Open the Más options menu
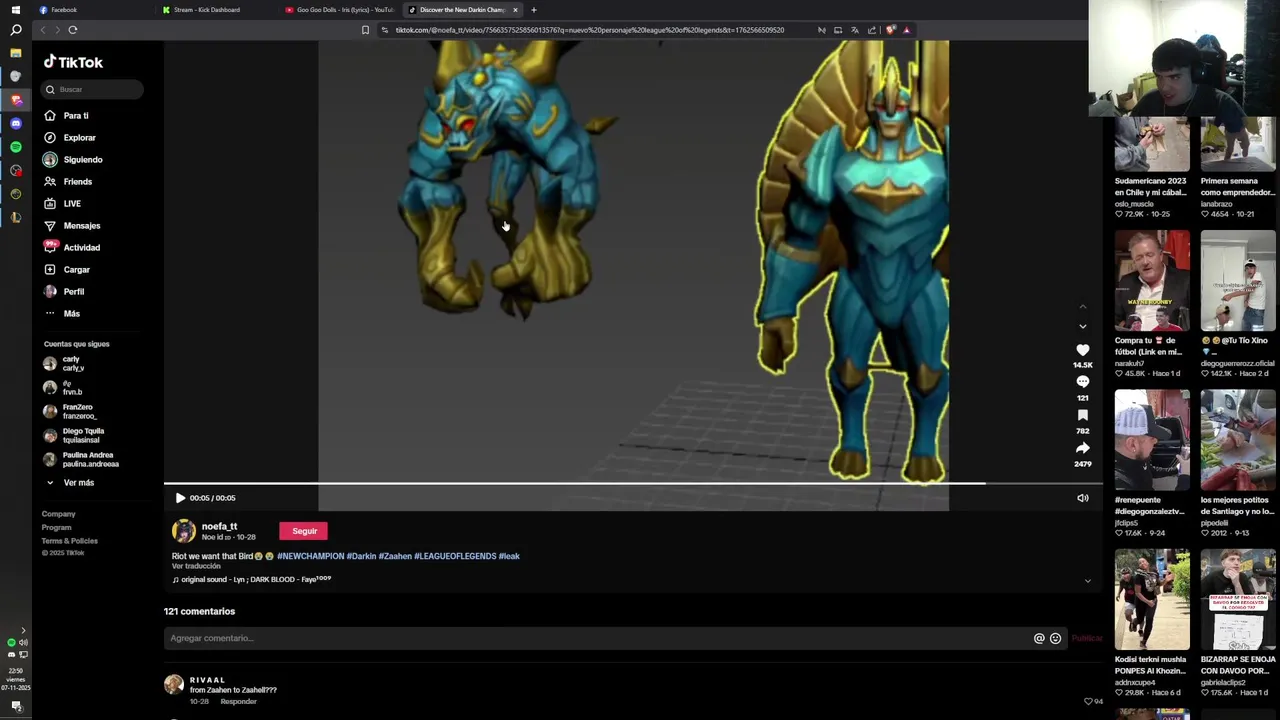Viewport: 1280px width, 720px height. click(62, 313)
